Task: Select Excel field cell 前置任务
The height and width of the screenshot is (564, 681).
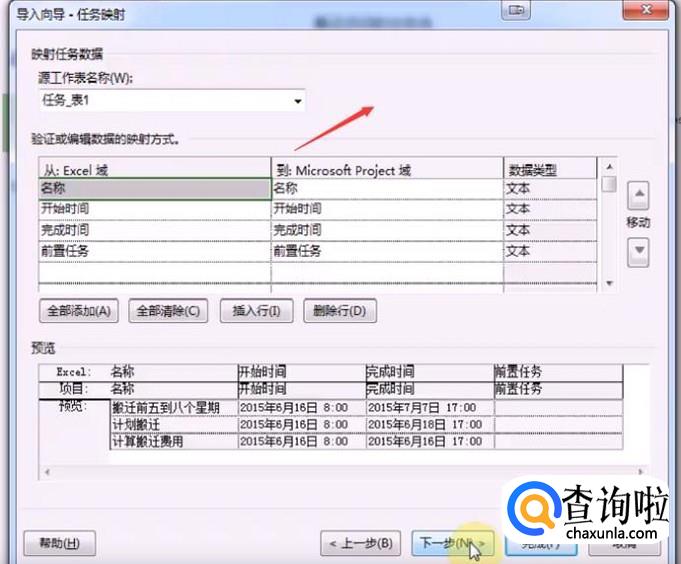Action: tap(155, 251)
